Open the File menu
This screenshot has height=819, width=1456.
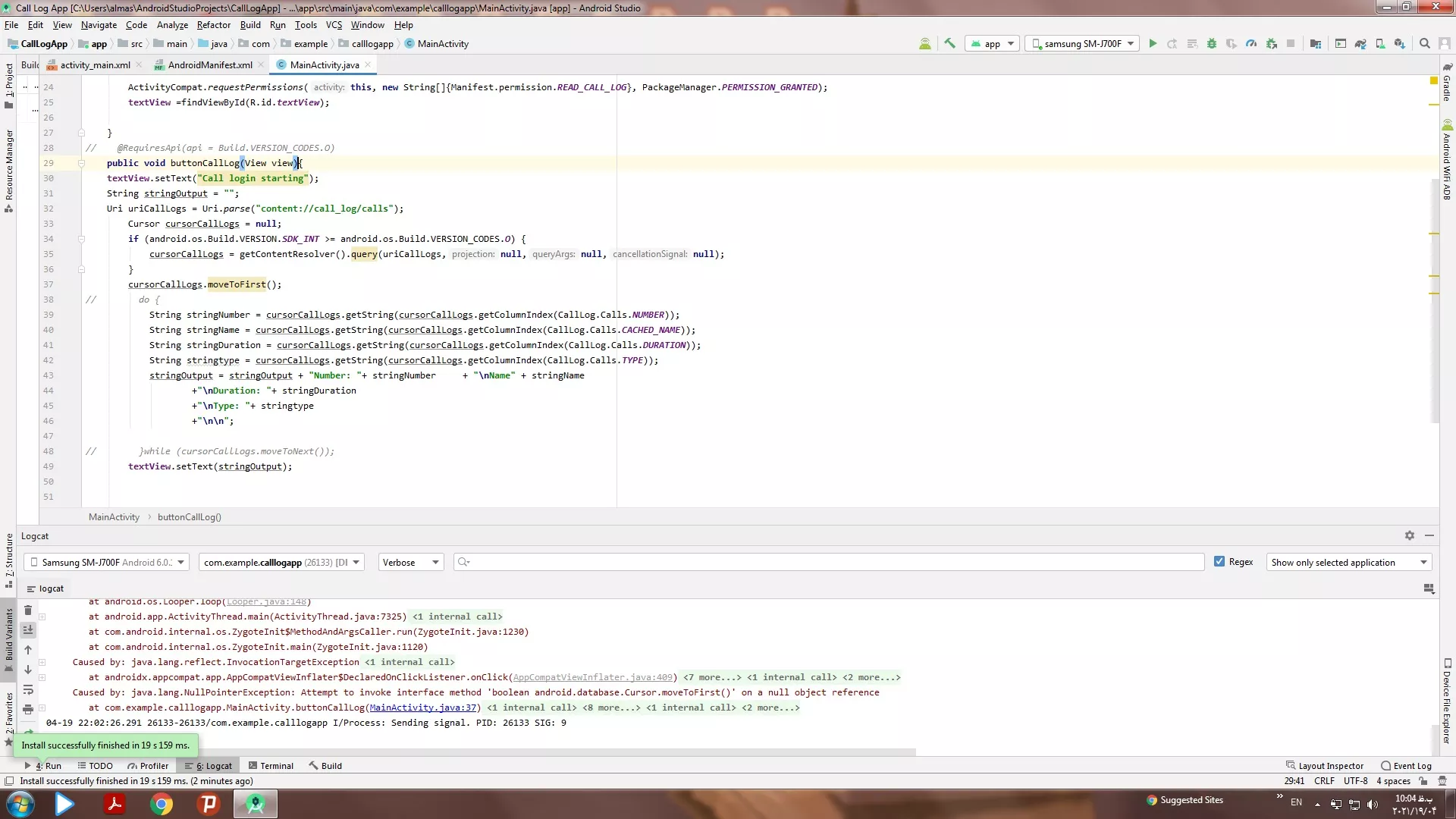[x=11, y=25]
